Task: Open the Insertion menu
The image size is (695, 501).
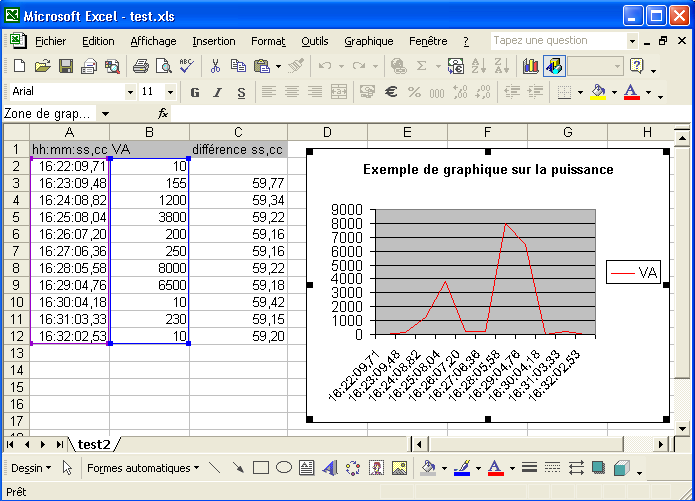Action: [x=214, y=41]
